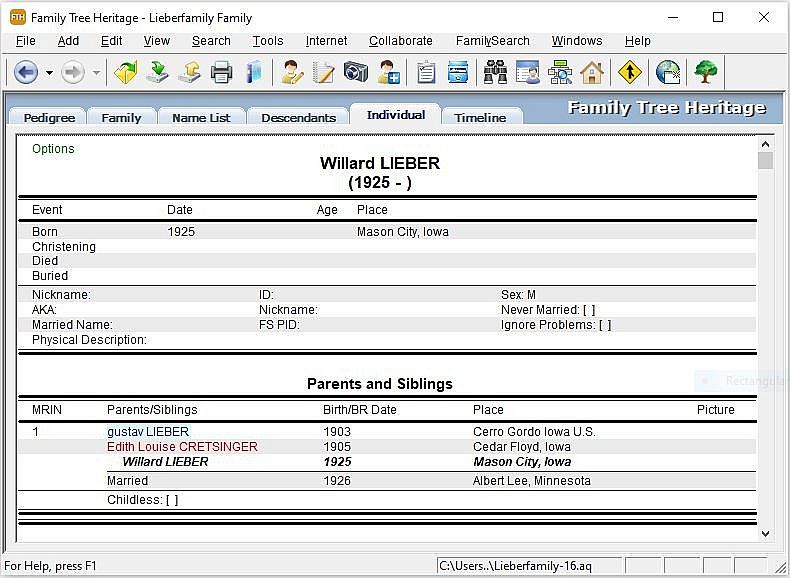This screenshot has height=578, width=790.
Task: Open Edith Louise CRETSINGER's record link
Action: pos(182,447)
